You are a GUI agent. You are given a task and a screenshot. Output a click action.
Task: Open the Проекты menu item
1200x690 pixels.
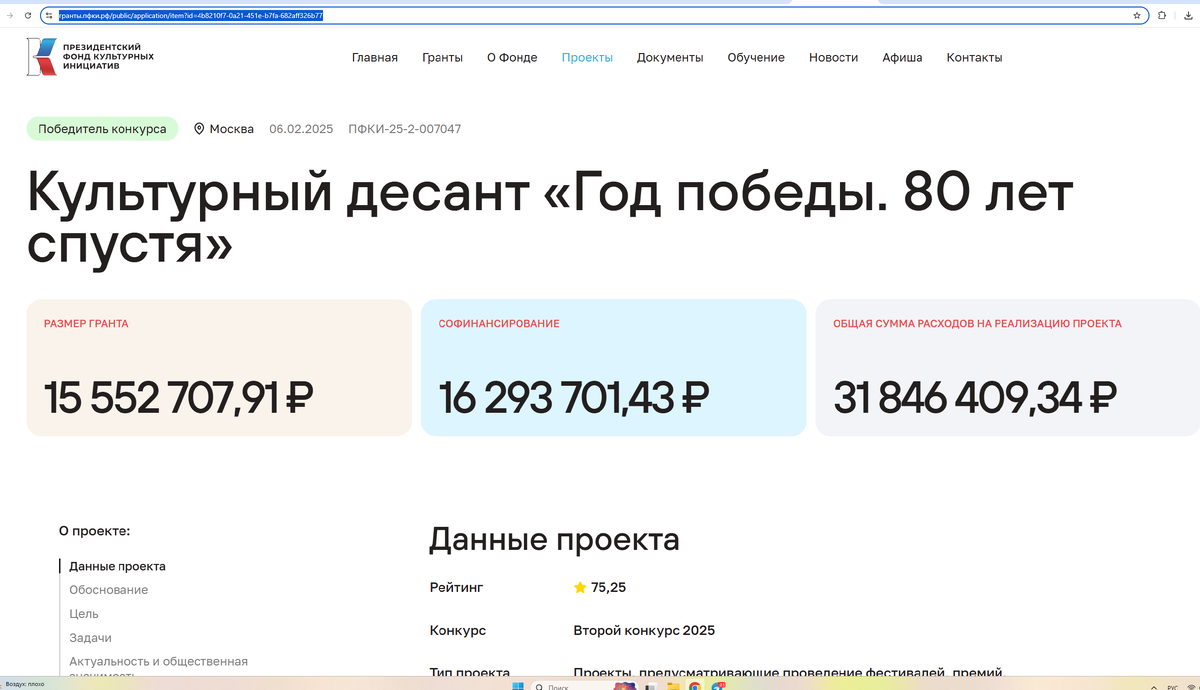588,57
